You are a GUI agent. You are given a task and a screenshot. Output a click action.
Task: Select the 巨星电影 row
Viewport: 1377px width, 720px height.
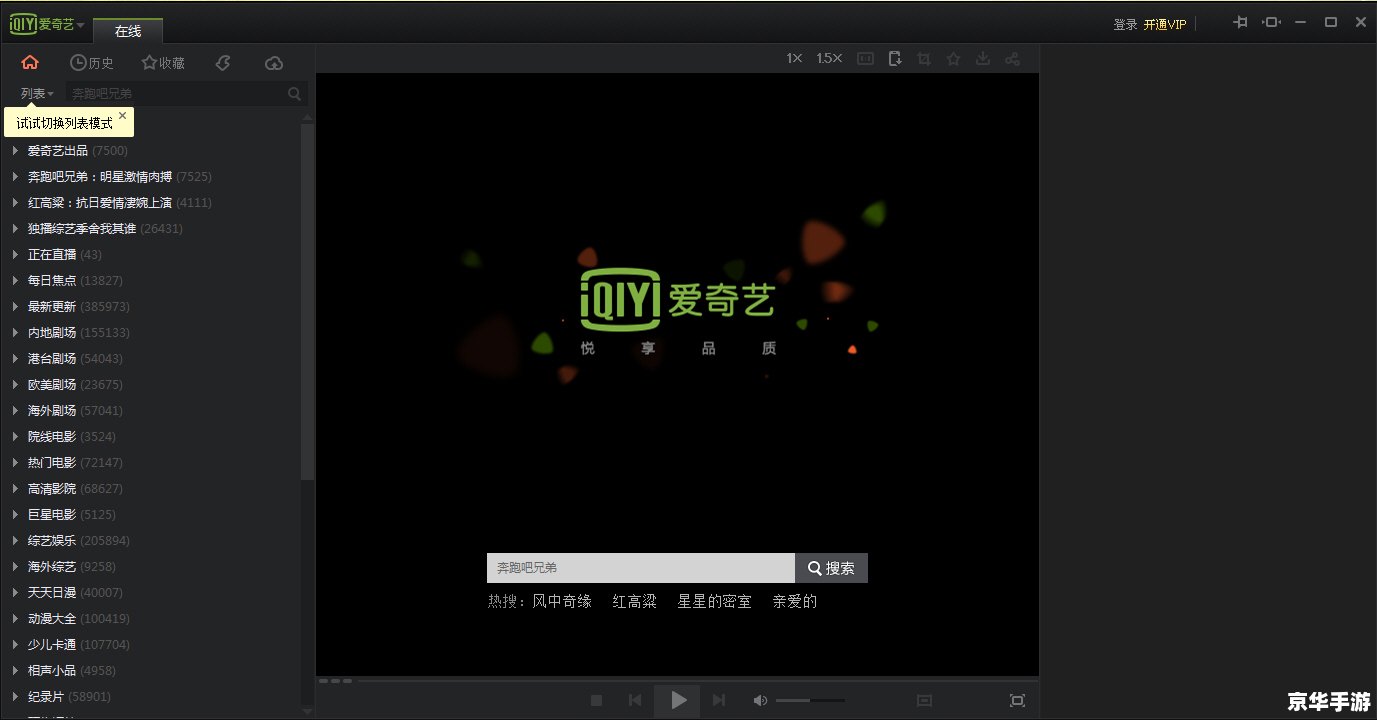pyautogui.click(x=150, y=514)
